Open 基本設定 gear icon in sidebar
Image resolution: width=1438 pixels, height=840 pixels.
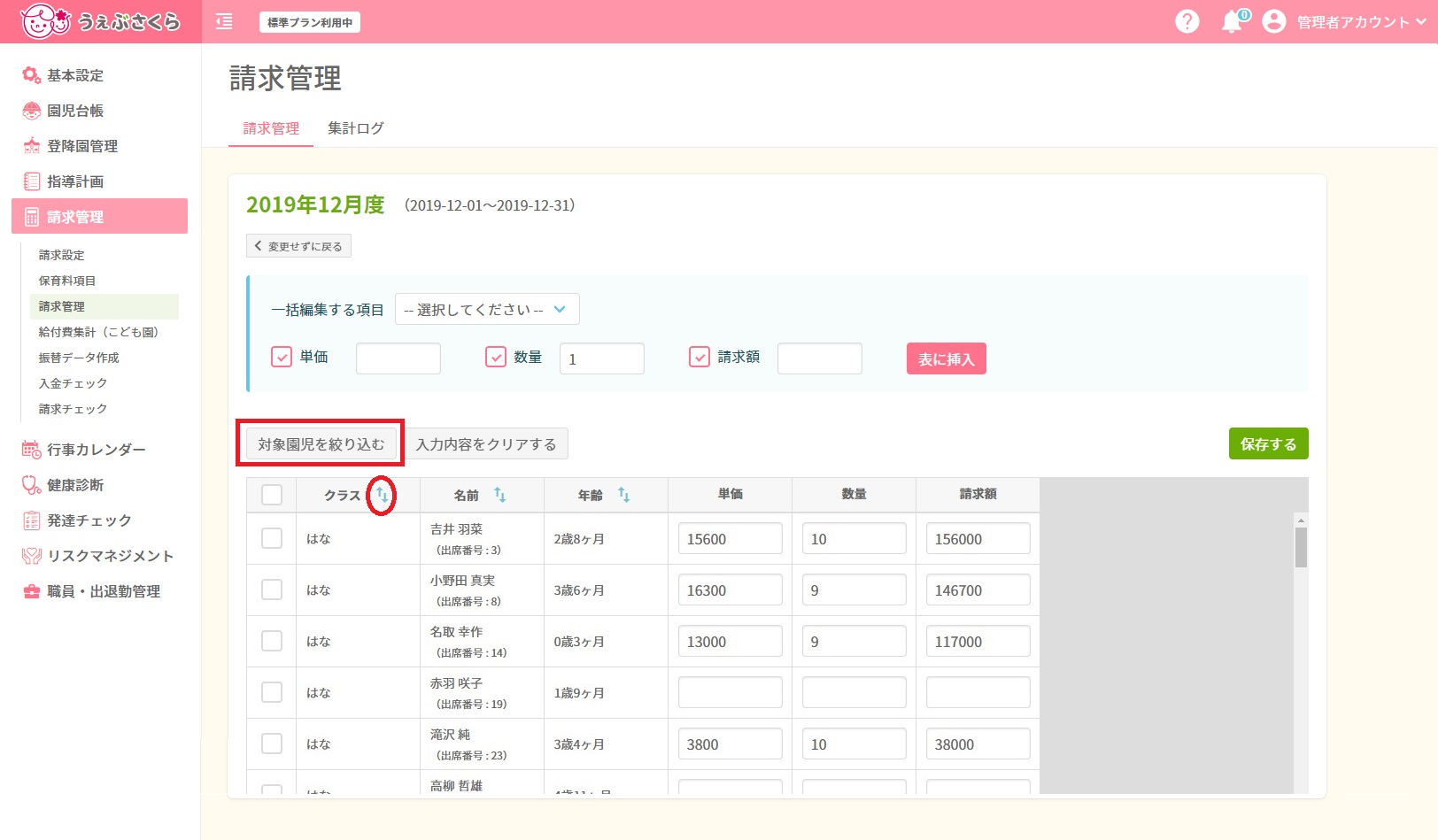click(32, 75)
